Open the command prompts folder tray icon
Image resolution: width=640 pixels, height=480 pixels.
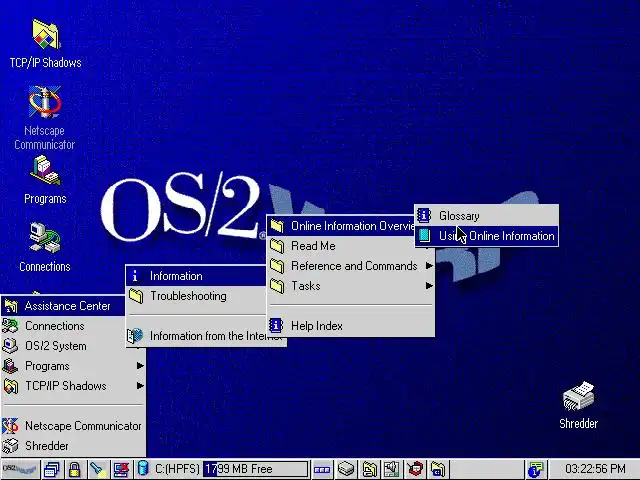438,469
